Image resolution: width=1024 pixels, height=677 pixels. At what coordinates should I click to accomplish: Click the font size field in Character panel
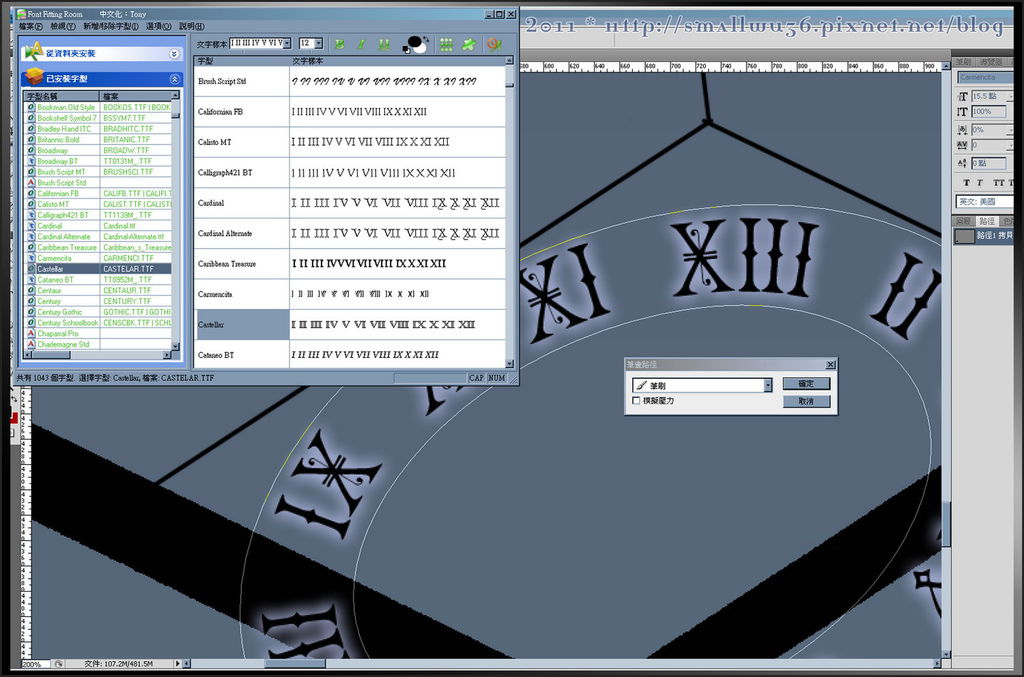[x=991, y=96]
